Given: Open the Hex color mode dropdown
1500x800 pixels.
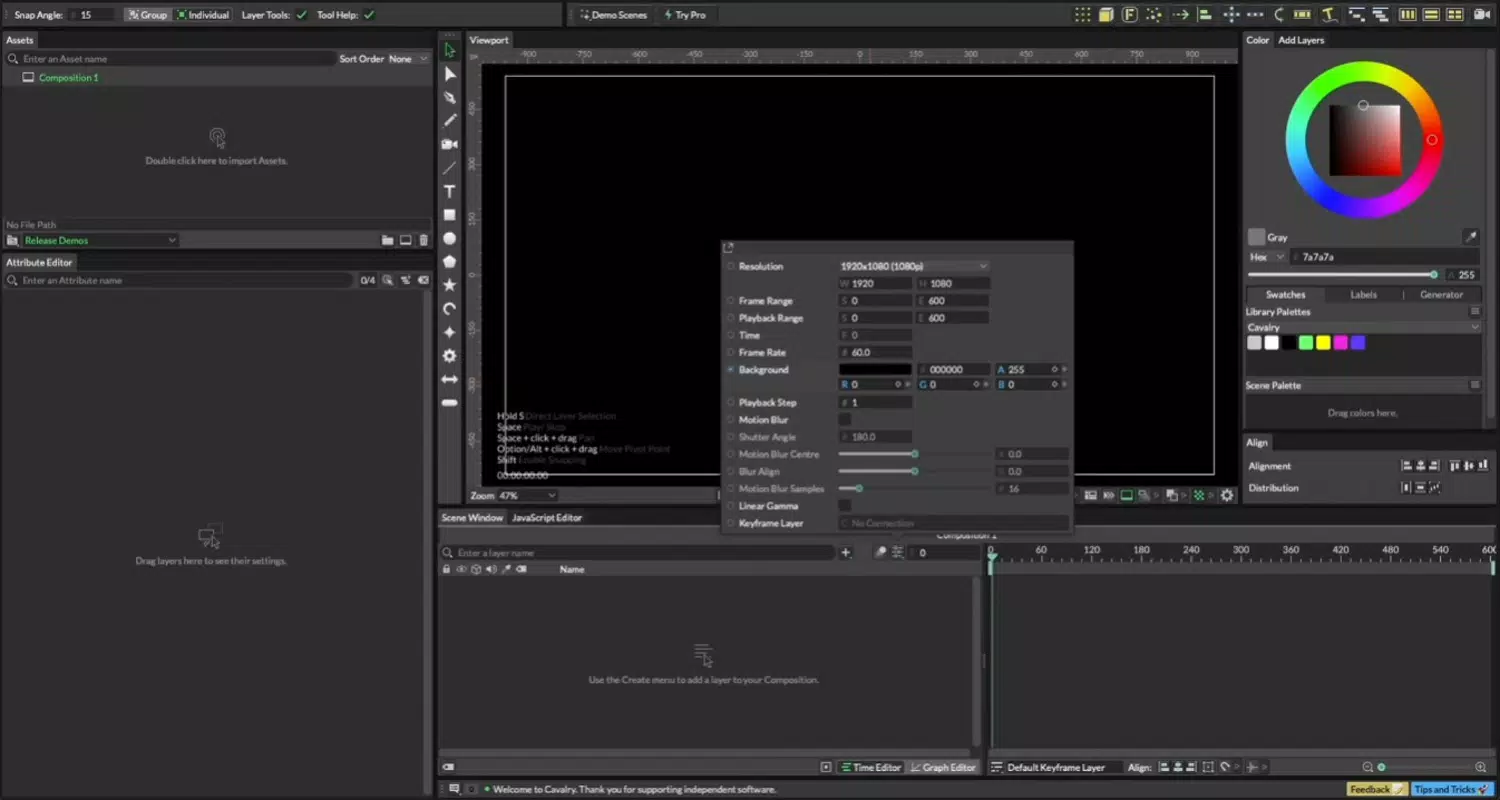Looking at the screenshot, I should tap(1267, 257).
